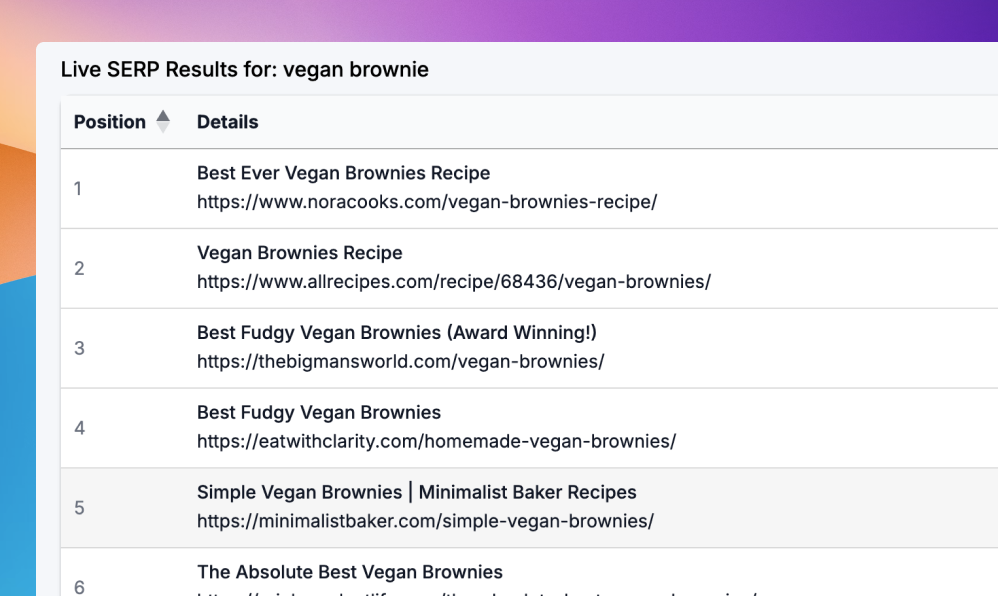Click The Absolute Best Vegan Brownies title
998x596 pixels.
[x=349, y=572]
